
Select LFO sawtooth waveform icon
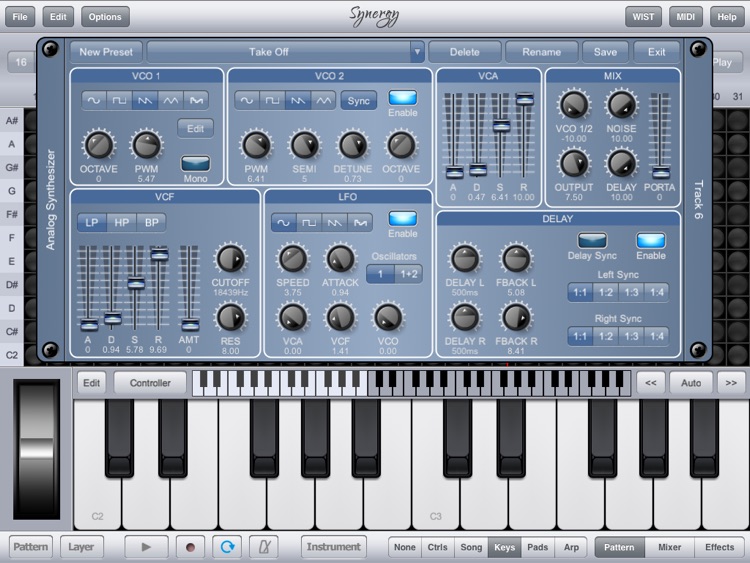335,223
